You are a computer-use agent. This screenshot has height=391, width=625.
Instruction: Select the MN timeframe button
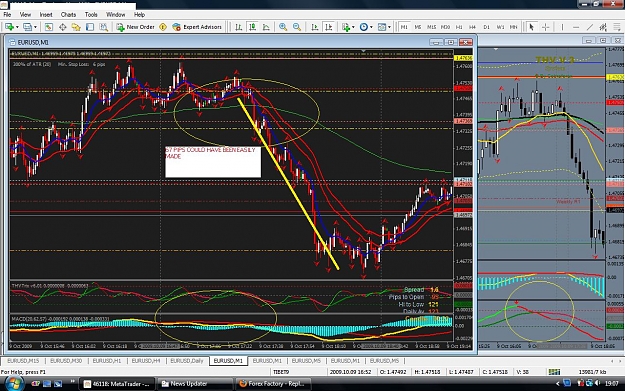click(x=514, y=27)
